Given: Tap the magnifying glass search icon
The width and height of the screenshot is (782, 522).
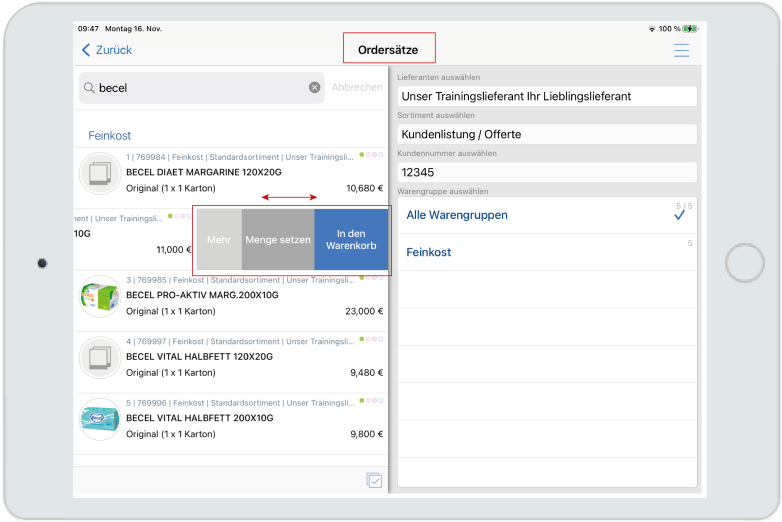Looking at the screenshot, I should [x=89, y=88].
